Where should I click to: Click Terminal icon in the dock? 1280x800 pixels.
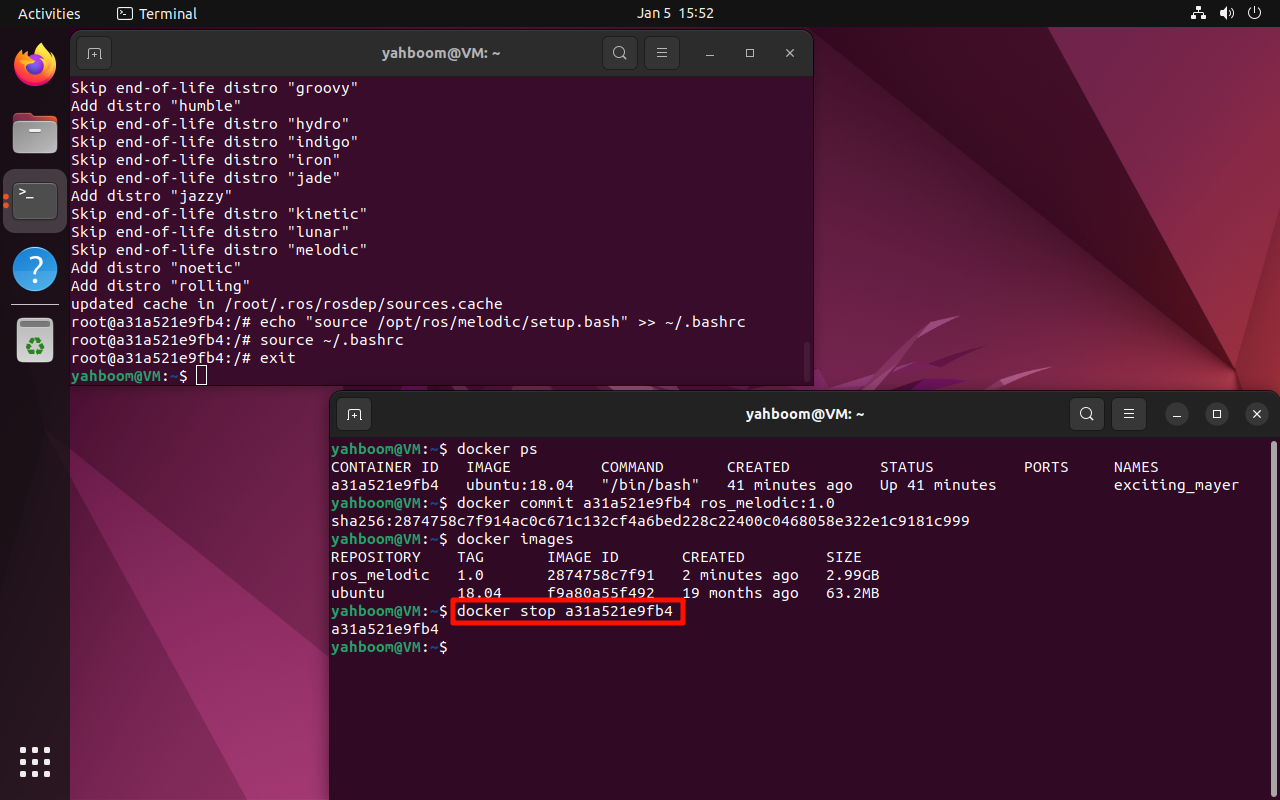(x=35, y=201)
